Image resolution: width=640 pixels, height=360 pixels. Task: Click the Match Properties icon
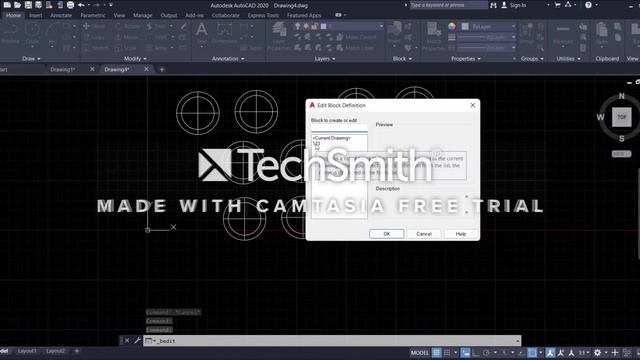coord(433,36)
